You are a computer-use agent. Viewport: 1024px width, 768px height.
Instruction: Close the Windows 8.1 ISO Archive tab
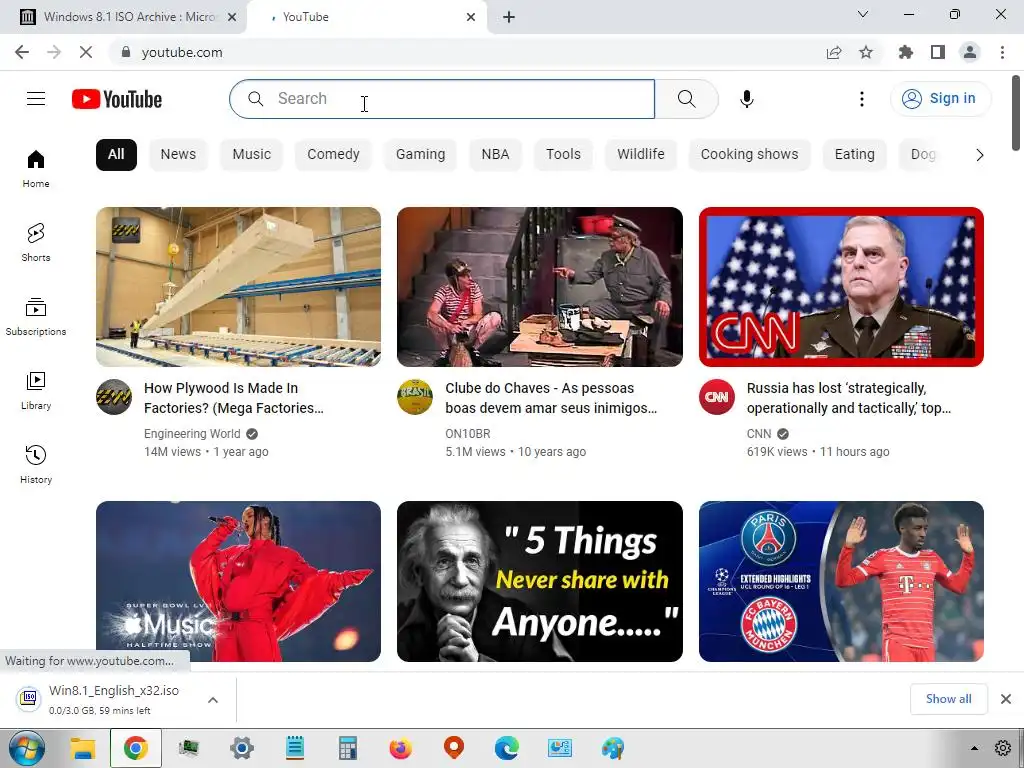pyautogui.click(x=232, y=17)
